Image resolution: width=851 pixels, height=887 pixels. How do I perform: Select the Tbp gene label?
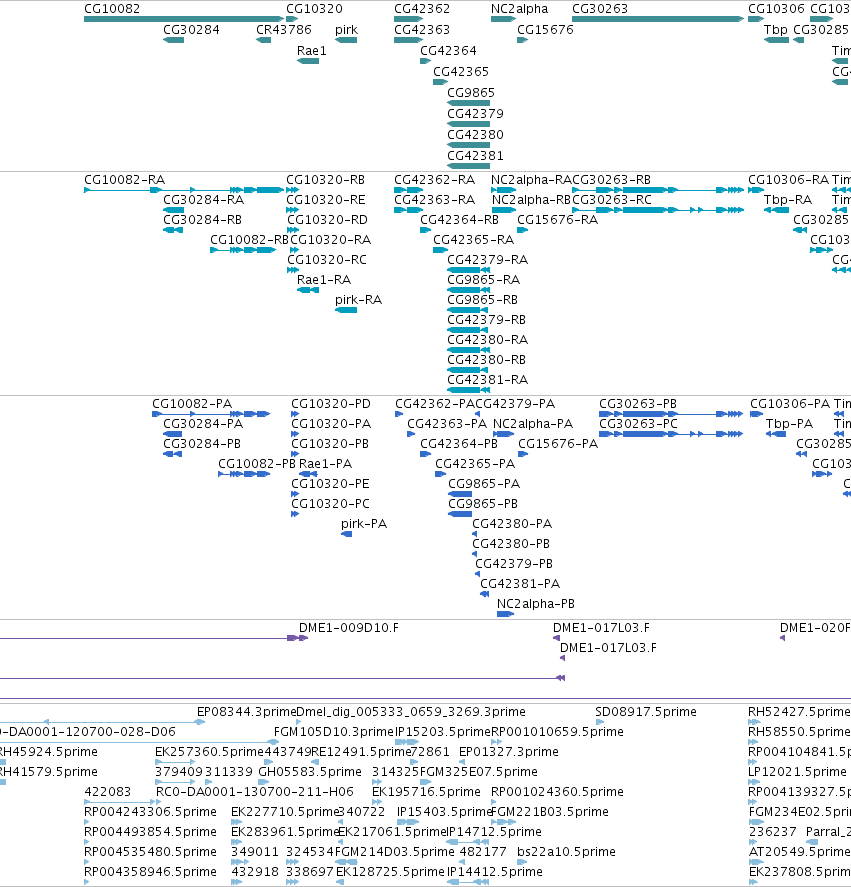(776, 30)
